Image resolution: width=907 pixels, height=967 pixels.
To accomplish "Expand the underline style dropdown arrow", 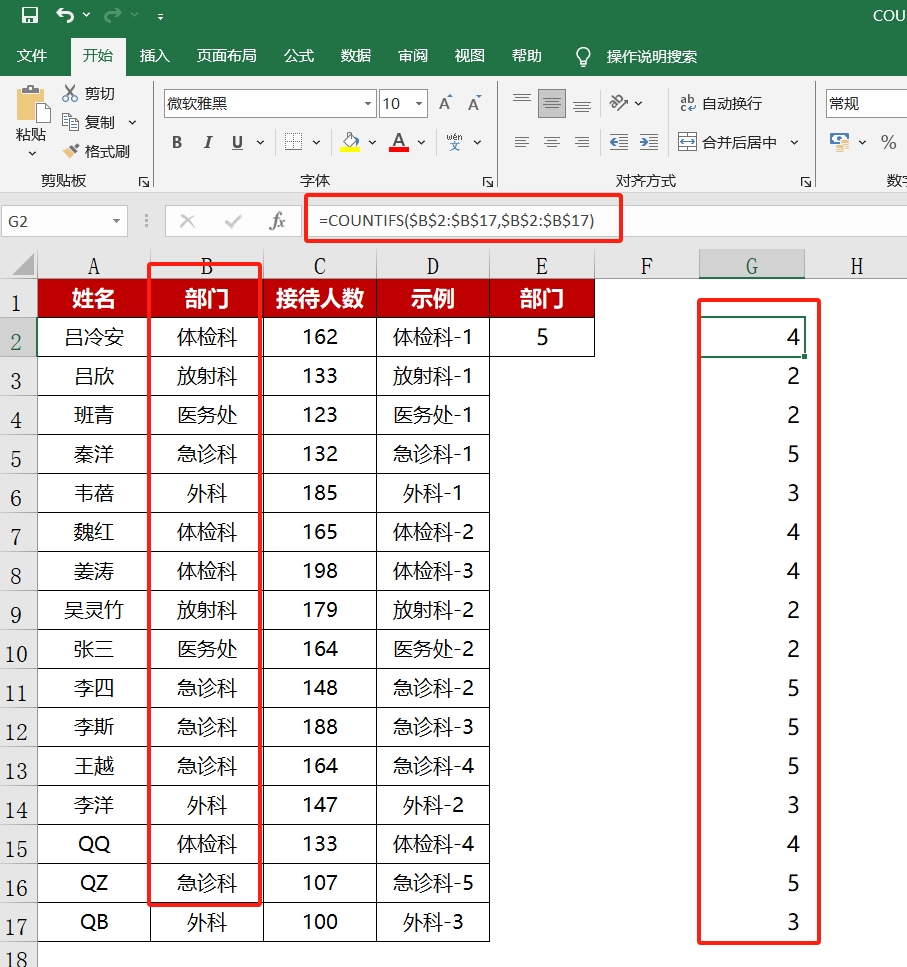I will 260,142.
